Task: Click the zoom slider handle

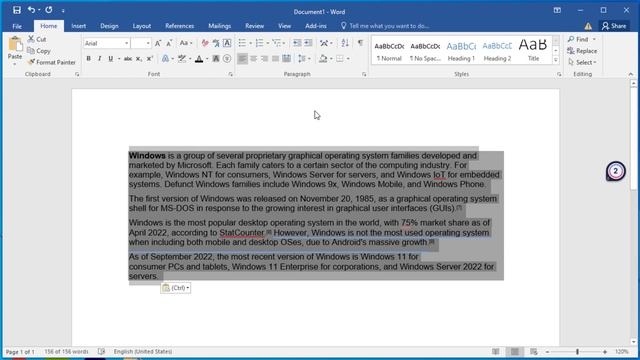Action: point(578,351)
